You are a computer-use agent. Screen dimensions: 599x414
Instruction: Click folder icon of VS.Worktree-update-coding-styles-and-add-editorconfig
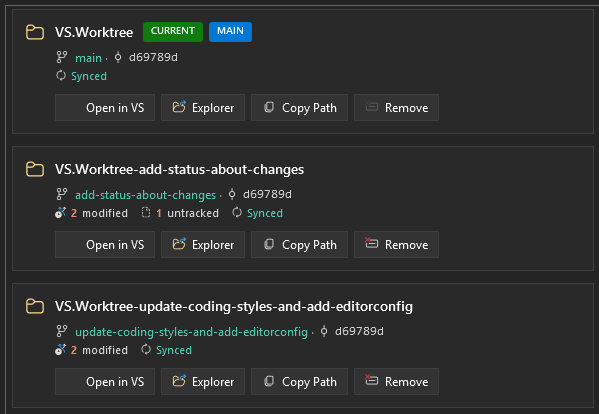pos(35,306)
